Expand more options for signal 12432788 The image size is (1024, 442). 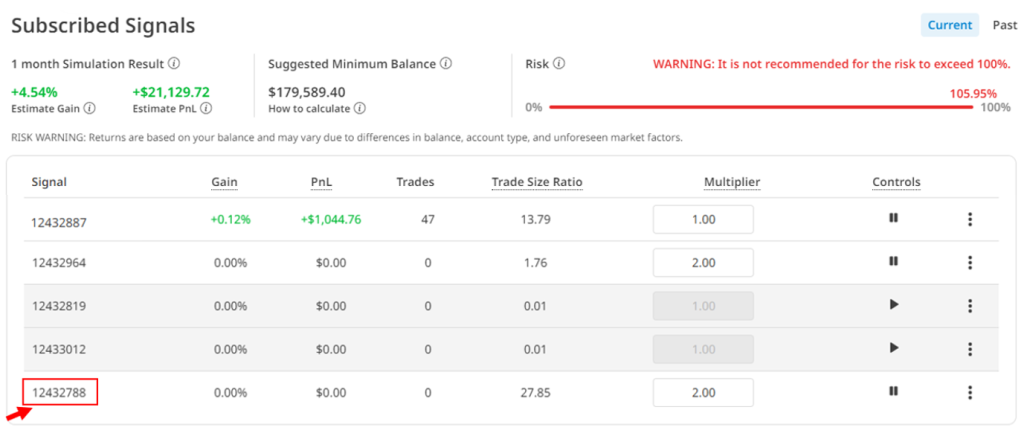[x=970, y=392]
